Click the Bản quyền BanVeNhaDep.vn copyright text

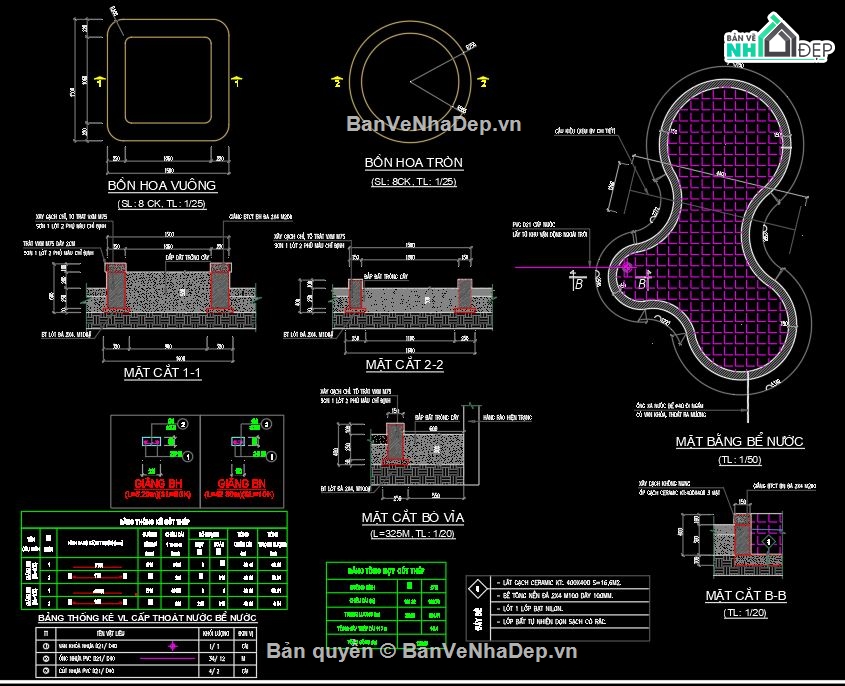pyautogui.click(x=423, y=652)
